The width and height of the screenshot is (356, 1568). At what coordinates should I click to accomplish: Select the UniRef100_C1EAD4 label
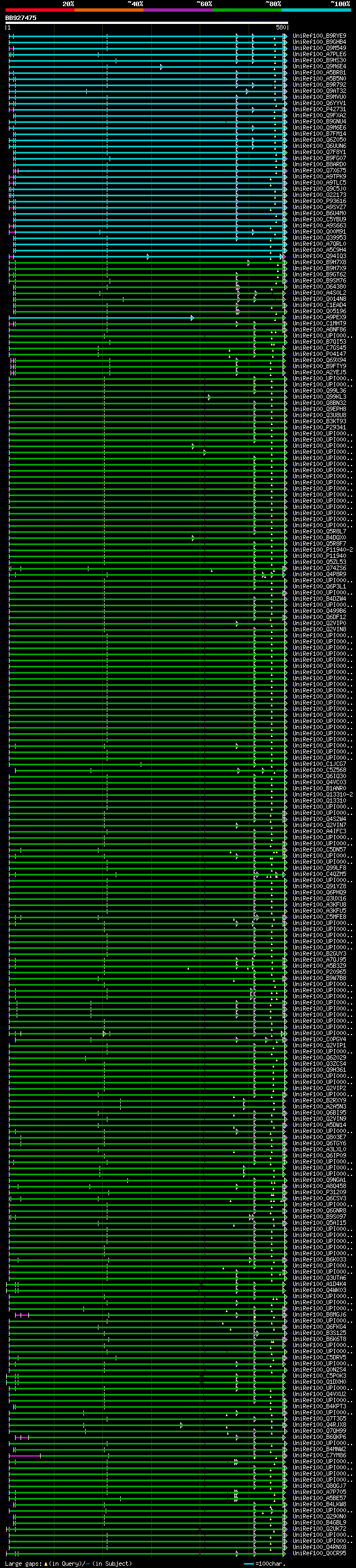coord(319,305)
